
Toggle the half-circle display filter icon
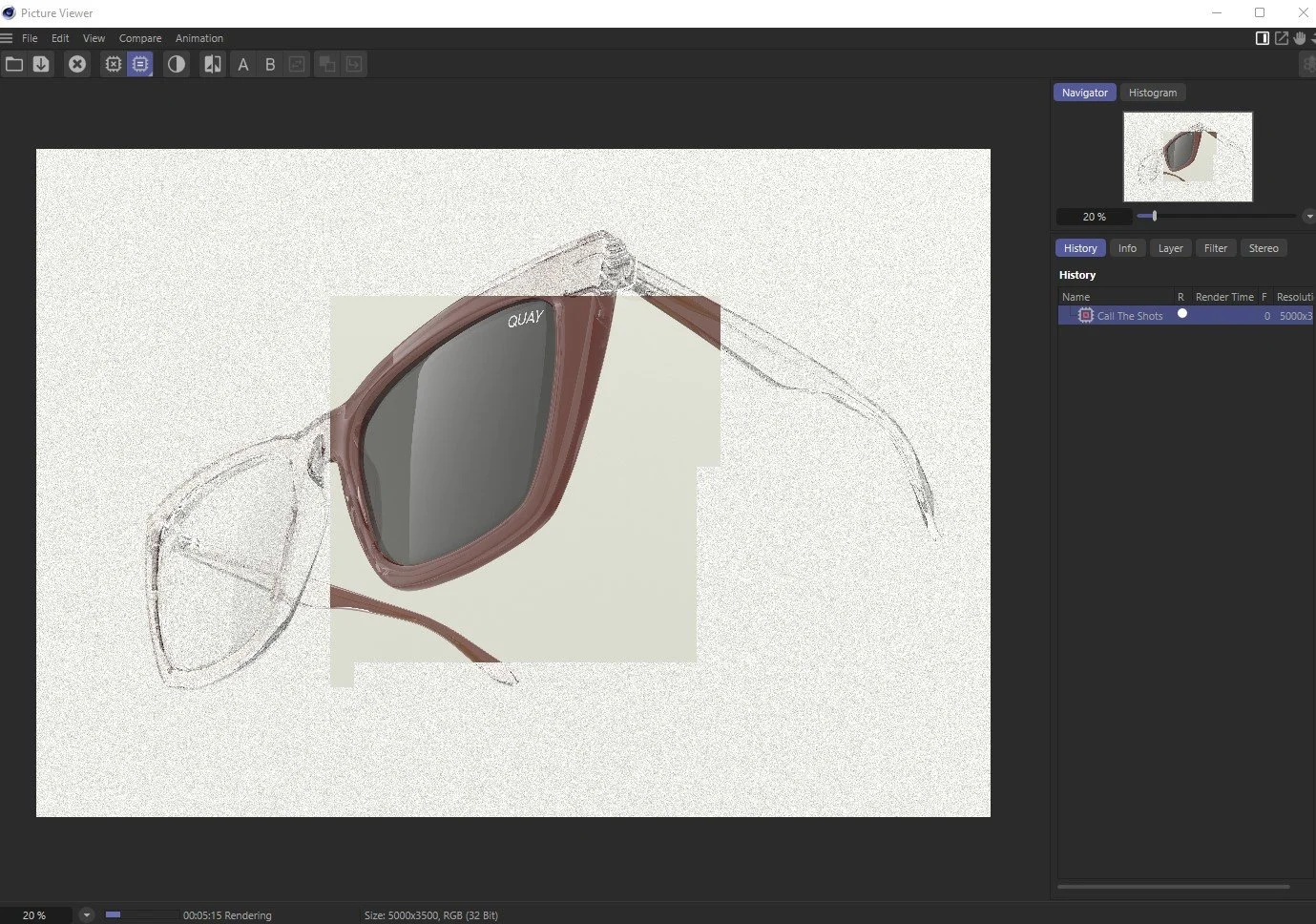(x=177, y=64)
